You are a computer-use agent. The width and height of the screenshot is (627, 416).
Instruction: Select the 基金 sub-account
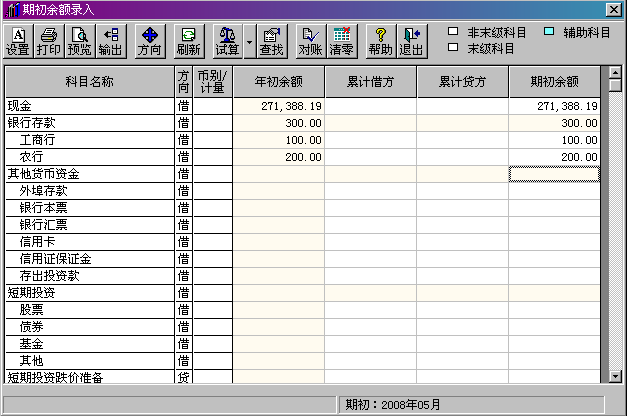pos(90,344)
